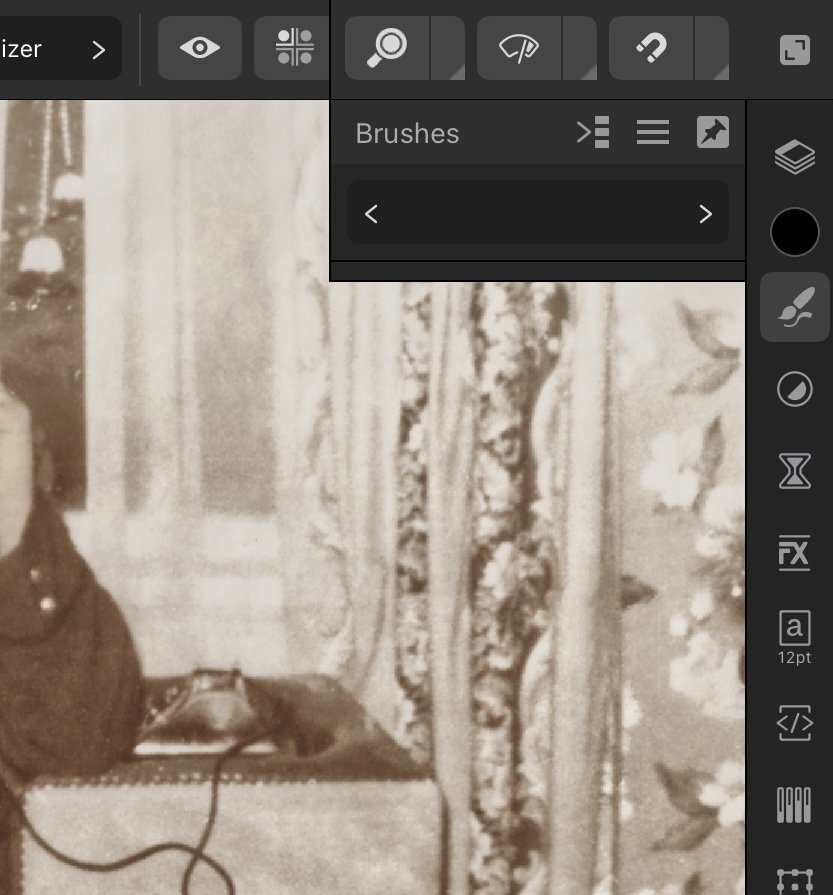Open the History studio panel

(x=795, y=471)
